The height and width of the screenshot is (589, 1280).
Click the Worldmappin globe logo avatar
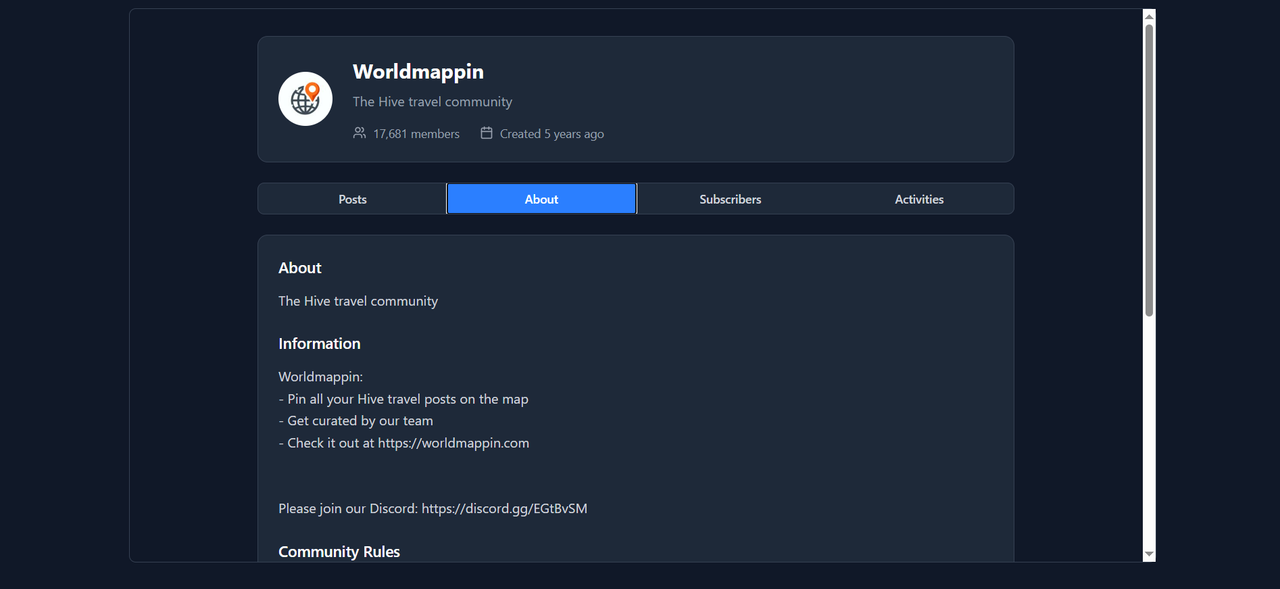[x=305, y=99]
